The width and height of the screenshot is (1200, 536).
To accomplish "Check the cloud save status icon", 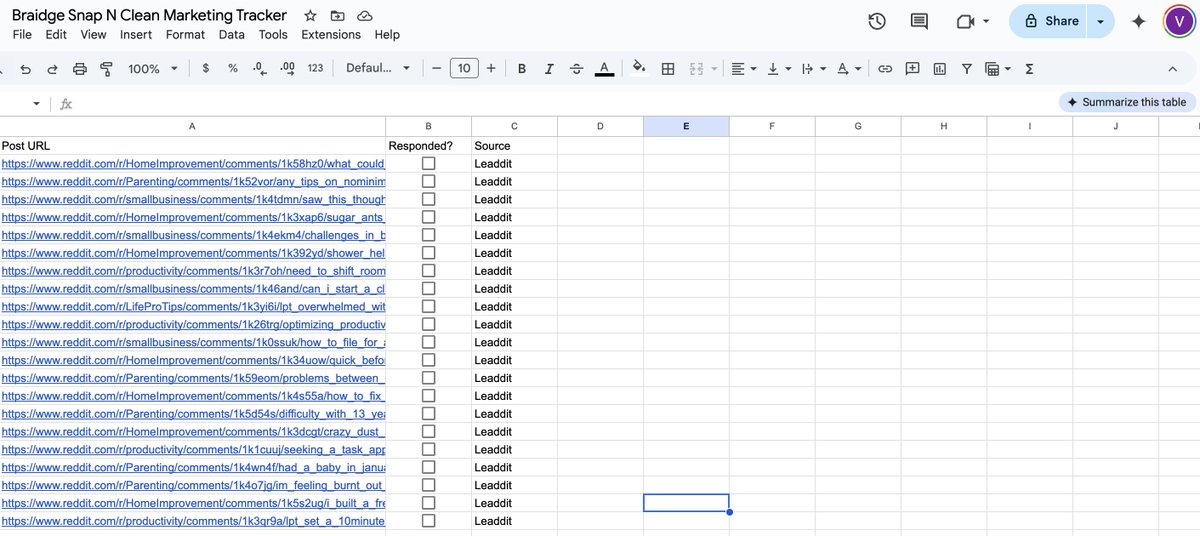I will 365,16.
